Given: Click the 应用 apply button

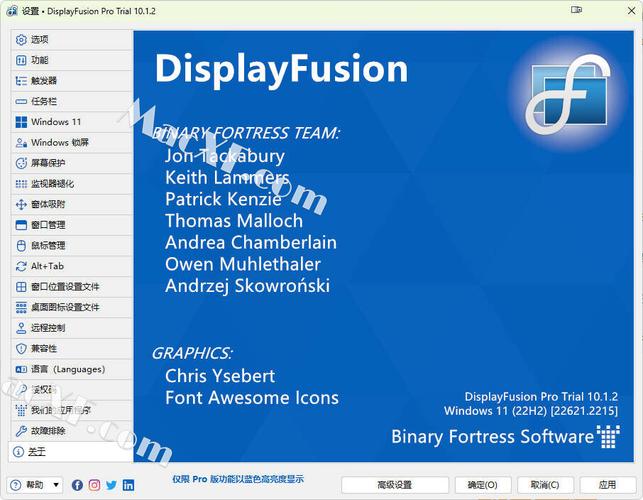Looking at the screenshot, I should pyautogui.click(x=607, y=485).
